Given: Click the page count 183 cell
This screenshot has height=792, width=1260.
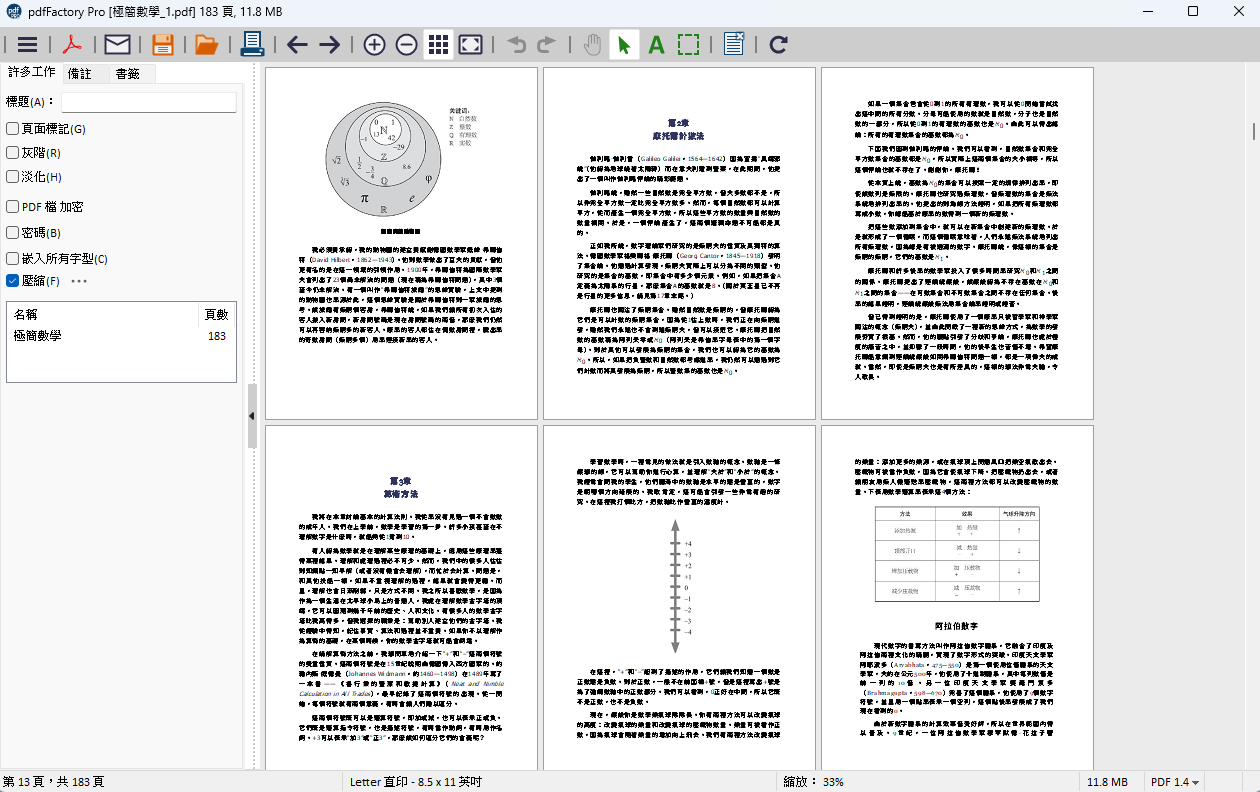Looking at the screenshot, I should pyautogui.click(x=216, y=336).
